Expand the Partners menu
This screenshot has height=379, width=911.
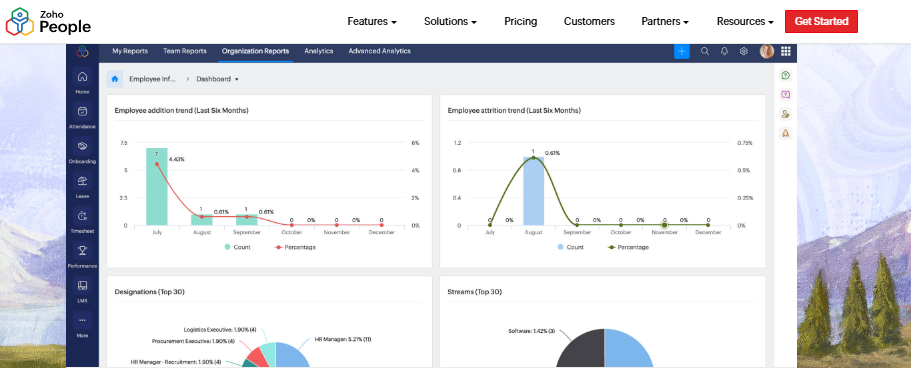[665, 22]
